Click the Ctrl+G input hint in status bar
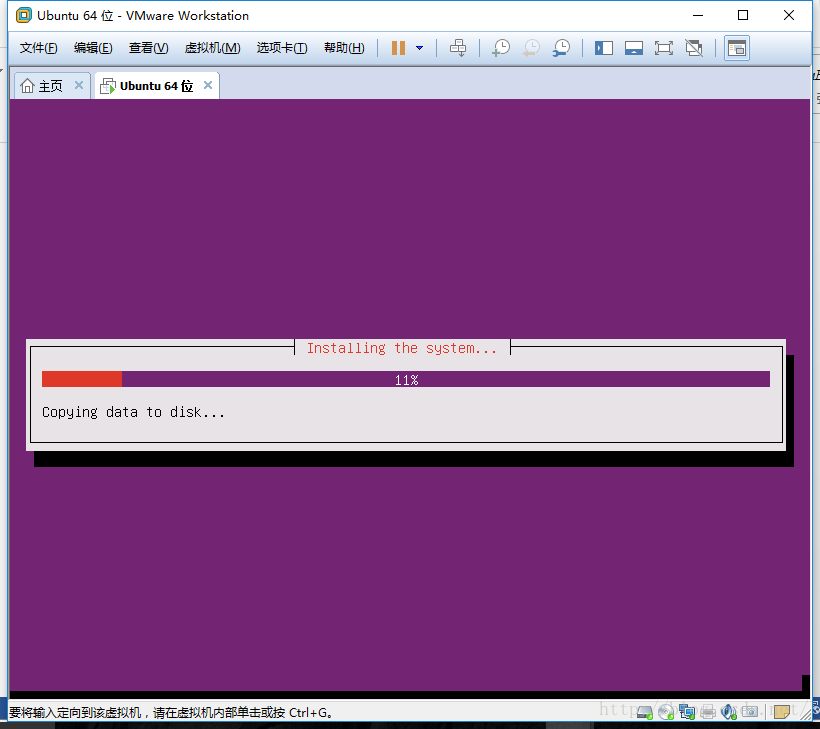Image resolution: width=820 pixels, height=729 pixels. point(170,712)
